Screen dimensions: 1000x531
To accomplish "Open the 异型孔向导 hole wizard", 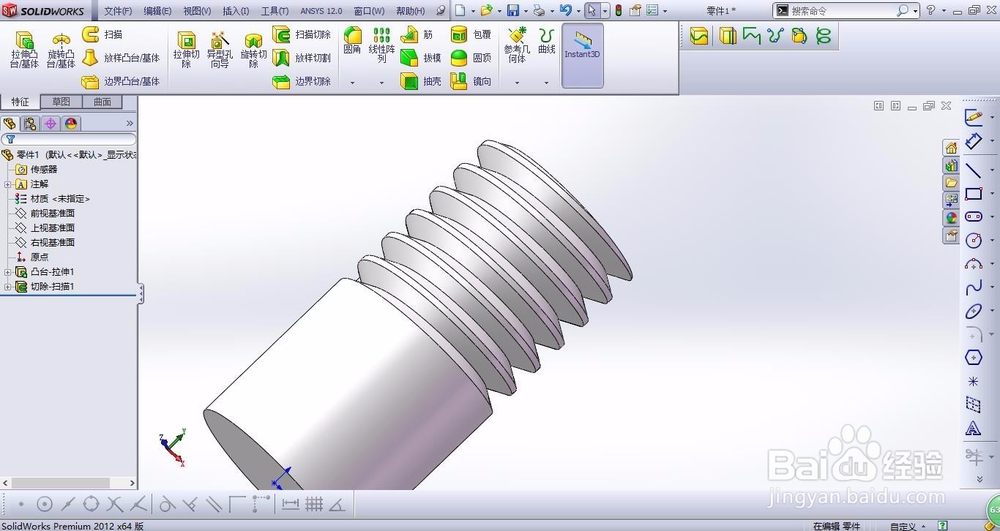I will (x=220, y=50).
